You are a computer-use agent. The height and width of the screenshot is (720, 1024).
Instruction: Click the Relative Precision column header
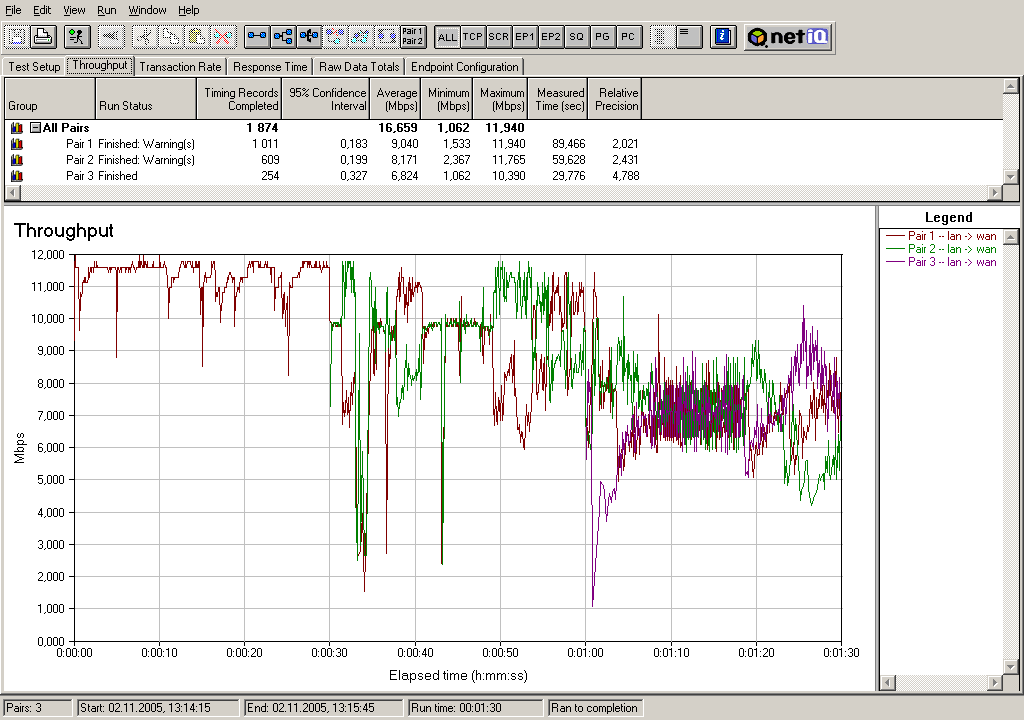615,99
